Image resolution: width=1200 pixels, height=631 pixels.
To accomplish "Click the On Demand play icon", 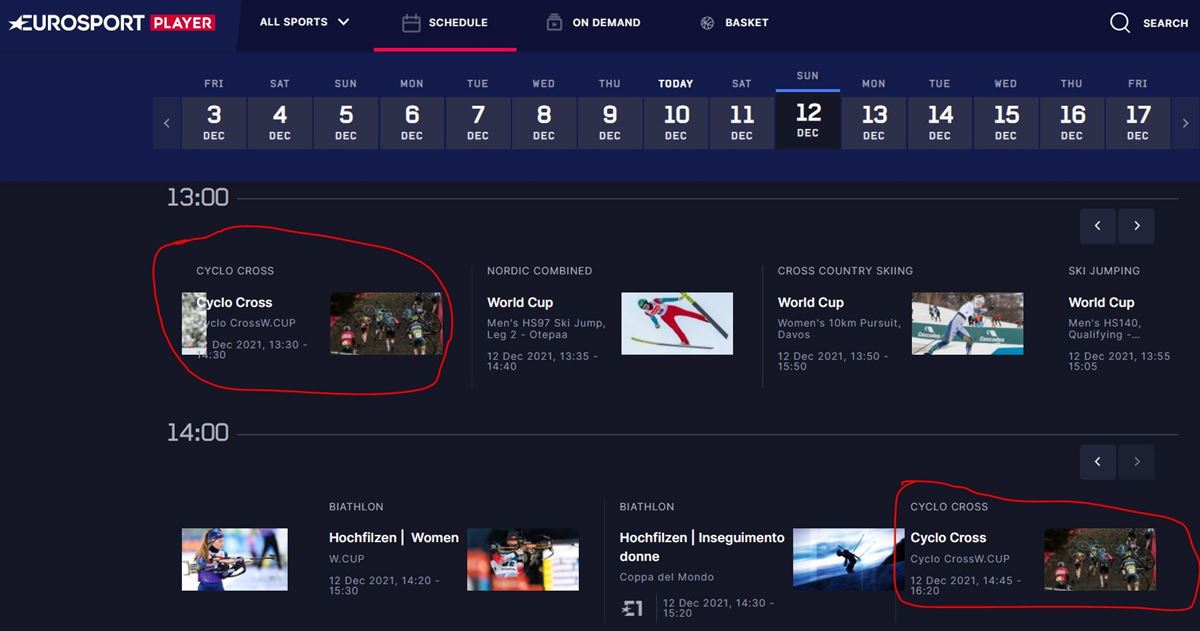I will click(x=555, y=23).
